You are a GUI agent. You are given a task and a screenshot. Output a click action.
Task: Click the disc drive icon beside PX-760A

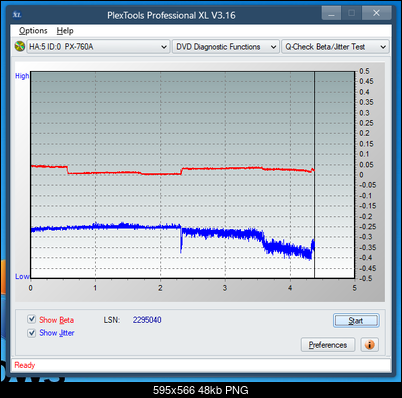point(20,46)
